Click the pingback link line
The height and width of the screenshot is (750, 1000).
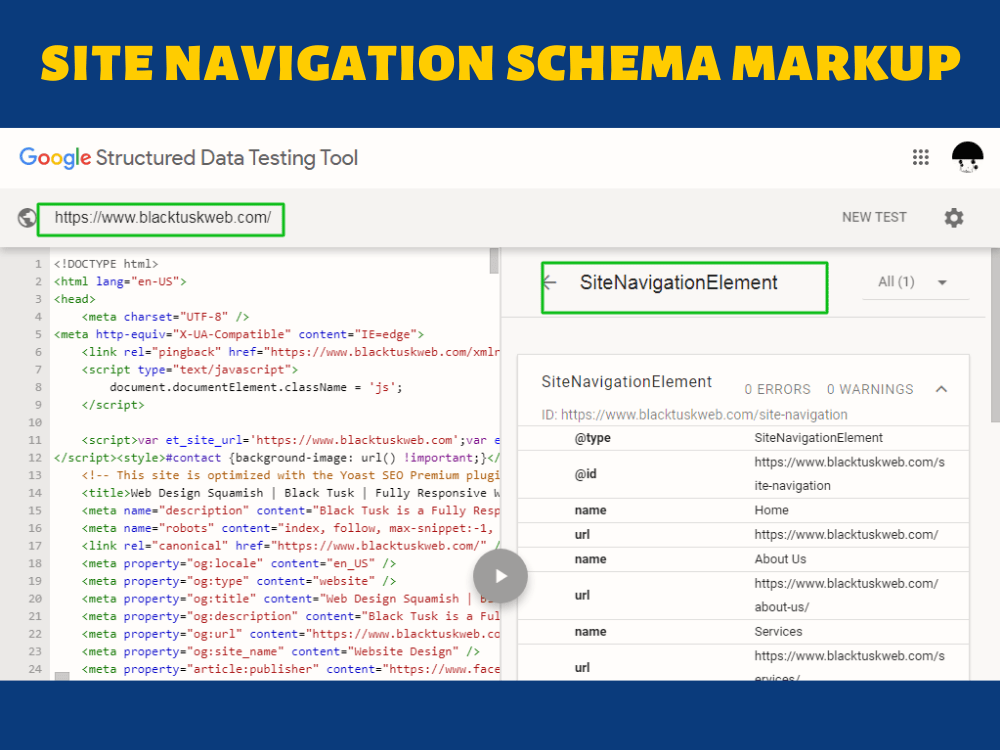pos(290,352)
